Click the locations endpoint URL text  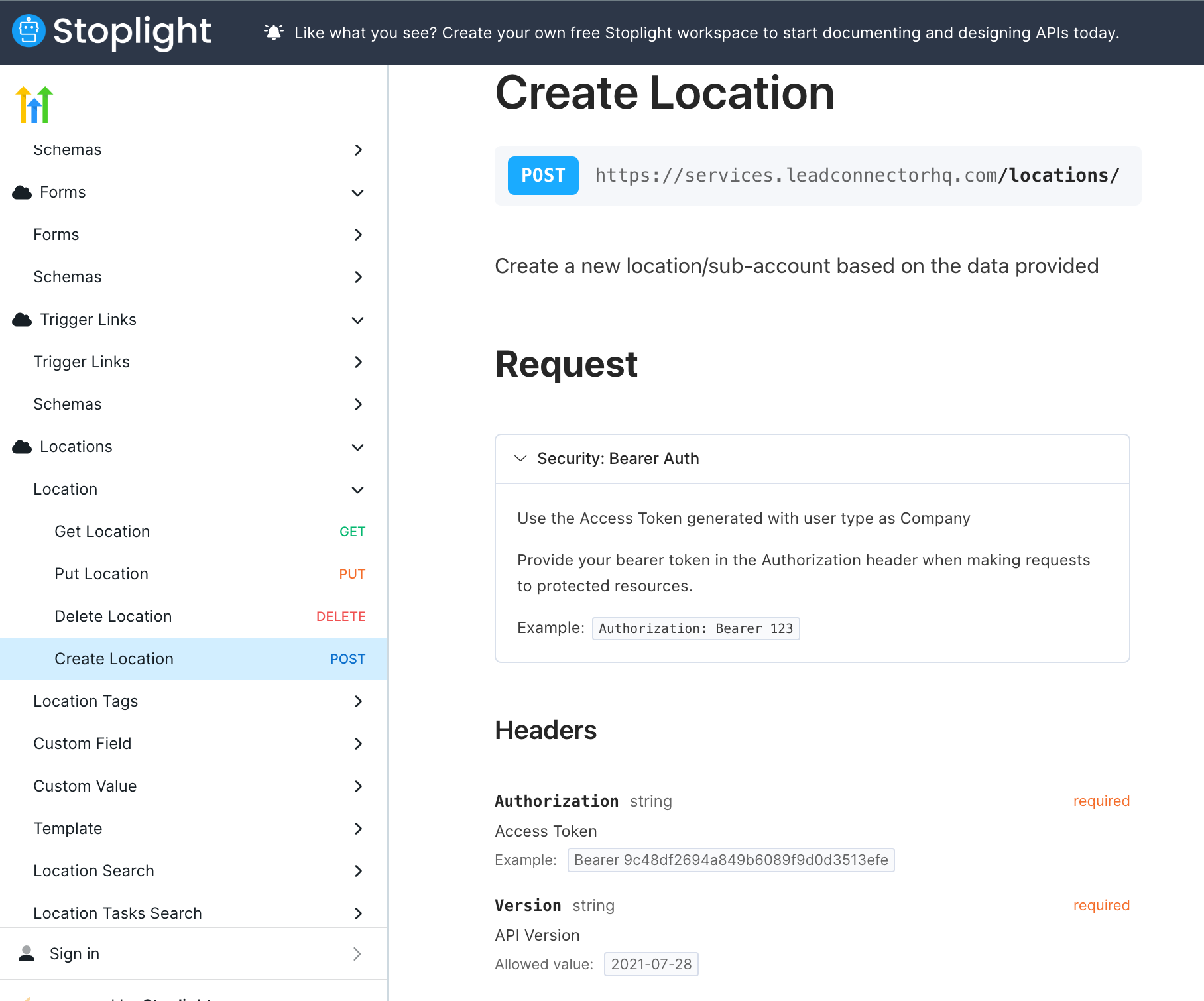(x=857, y=176)
